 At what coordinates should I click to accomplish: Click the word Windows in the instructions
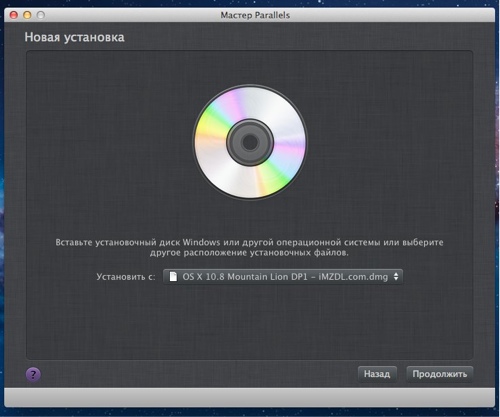[x=201, y=242]
